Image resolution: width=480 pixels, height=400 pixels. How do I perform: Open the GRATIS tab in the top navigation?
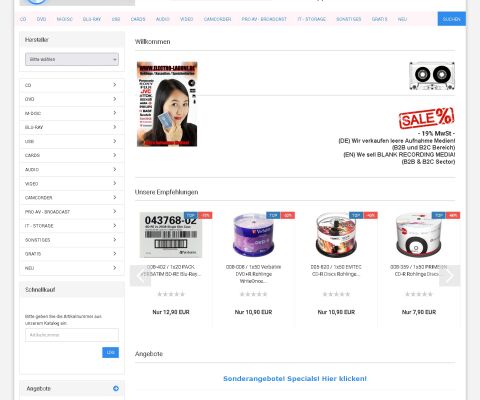coord(380,19)
